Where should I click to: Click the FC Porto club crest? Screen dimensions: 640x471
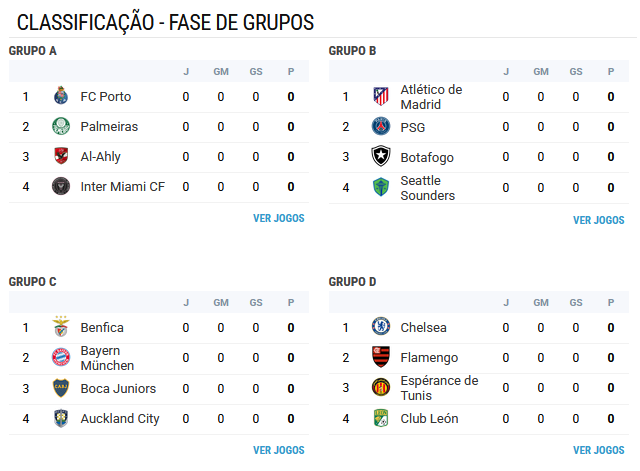(x=61, y=96)
